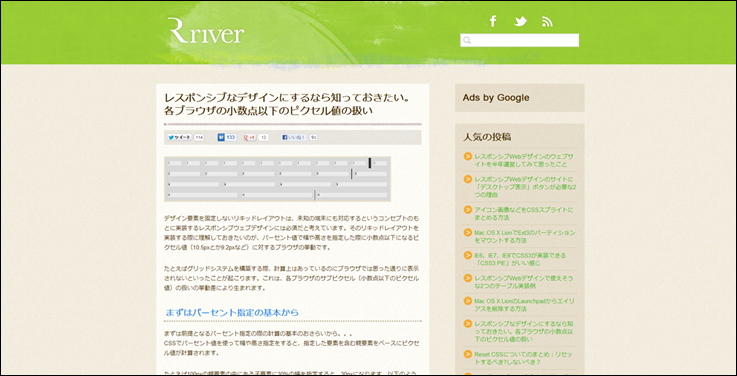737x376 pixels.
Task: Click arrow bullet beside Ext3のパーティション link
Action: click(x=468, y=233)
